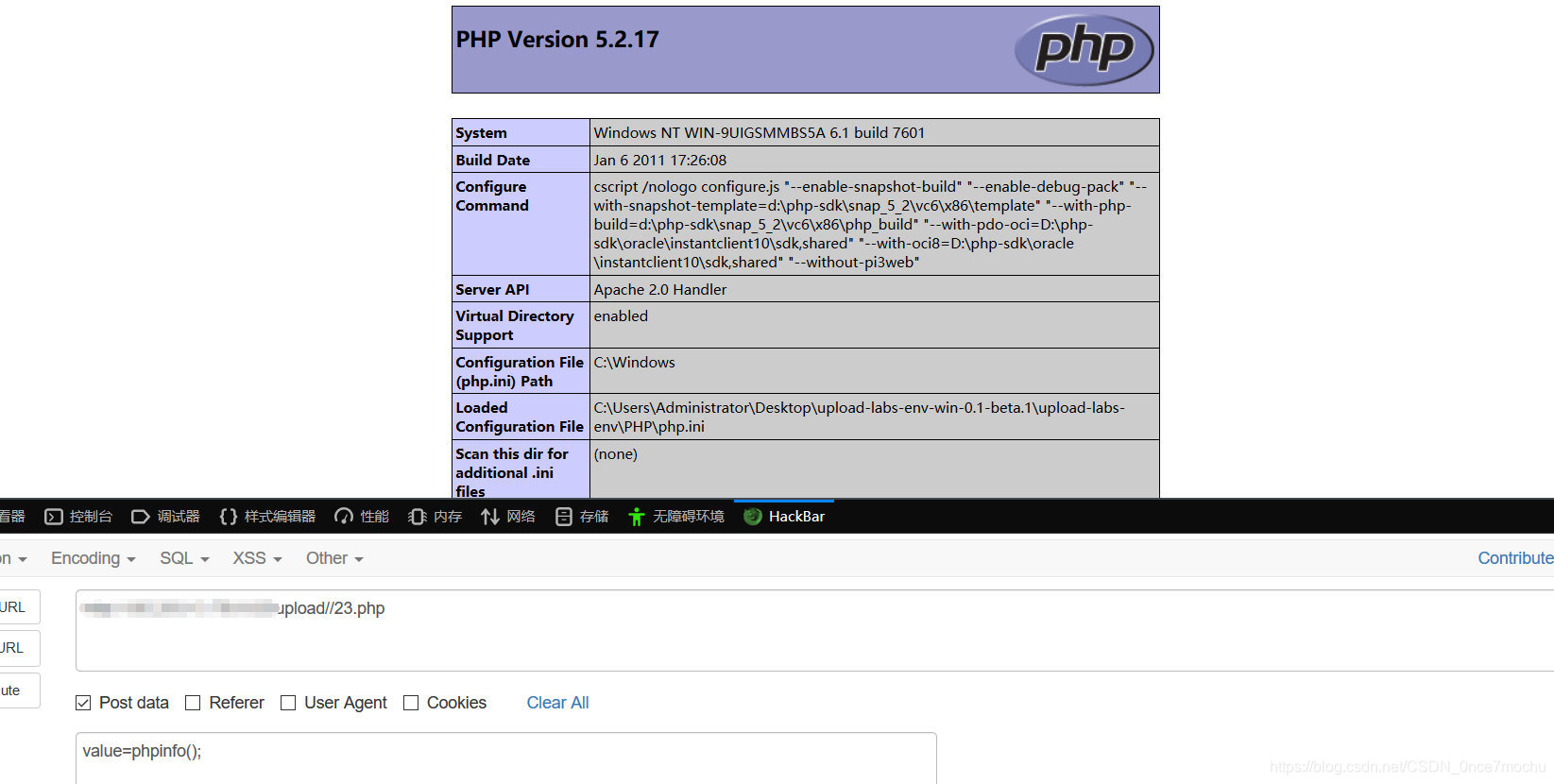Expand the XSS dropdown menu
Screen dimensions: 1554x784
(257, 558)
